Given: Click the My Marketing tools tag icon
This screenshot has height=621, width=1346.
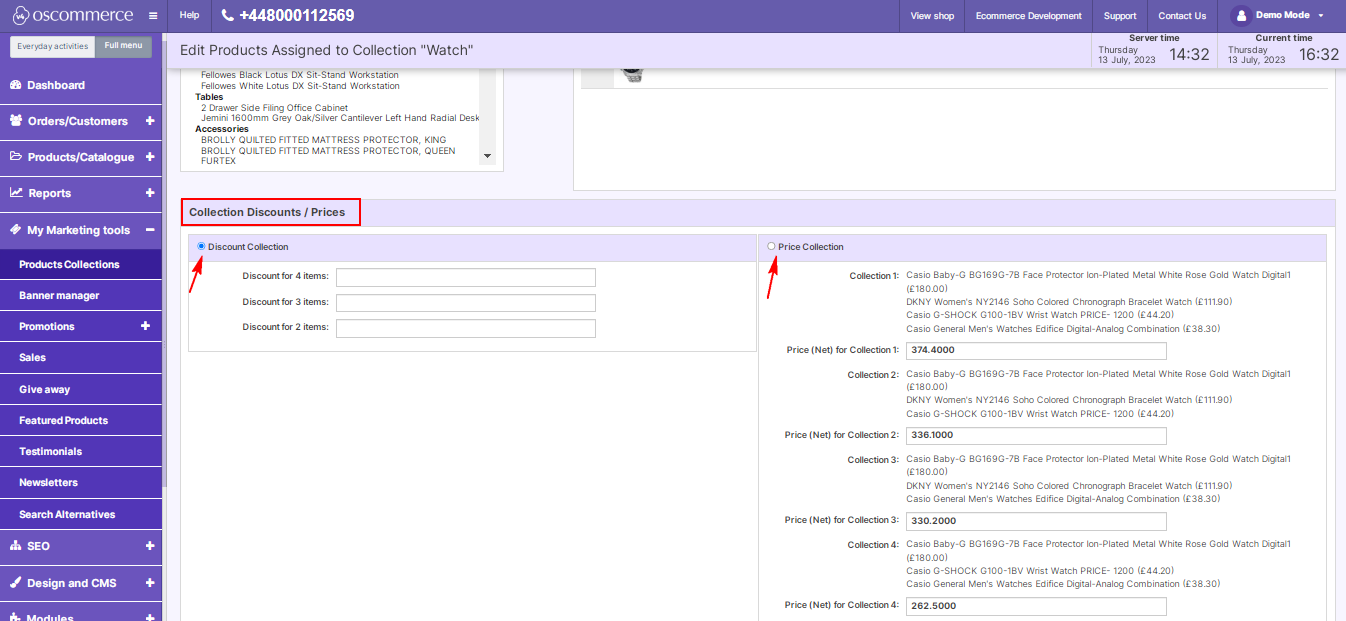Looking at the screenshot, I should 16,230.
